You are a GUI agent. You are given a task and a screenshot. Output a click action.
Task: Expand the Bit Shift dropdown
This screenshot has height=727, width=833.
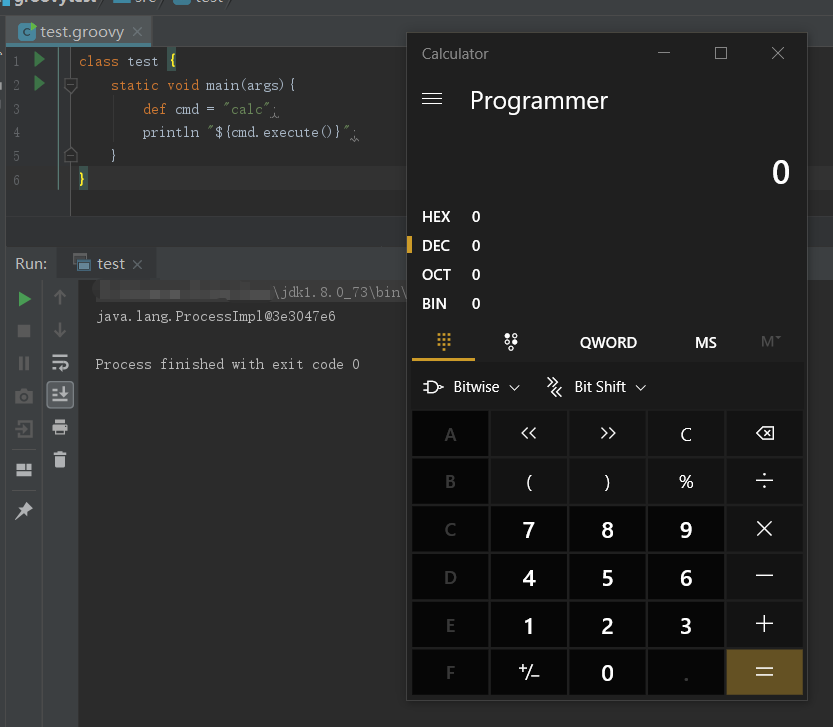(596, 387)
